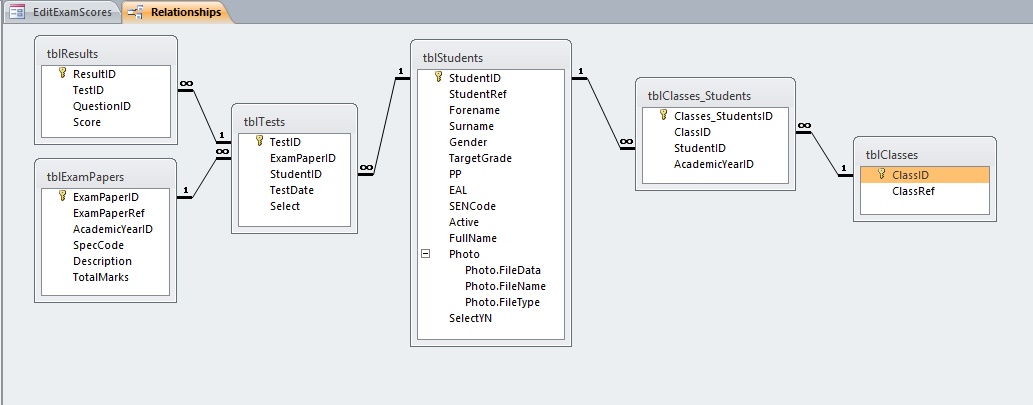1033x405 pixels.
Task: Select join line between tblClasses_Students and tblClasses
Action: 824,154
